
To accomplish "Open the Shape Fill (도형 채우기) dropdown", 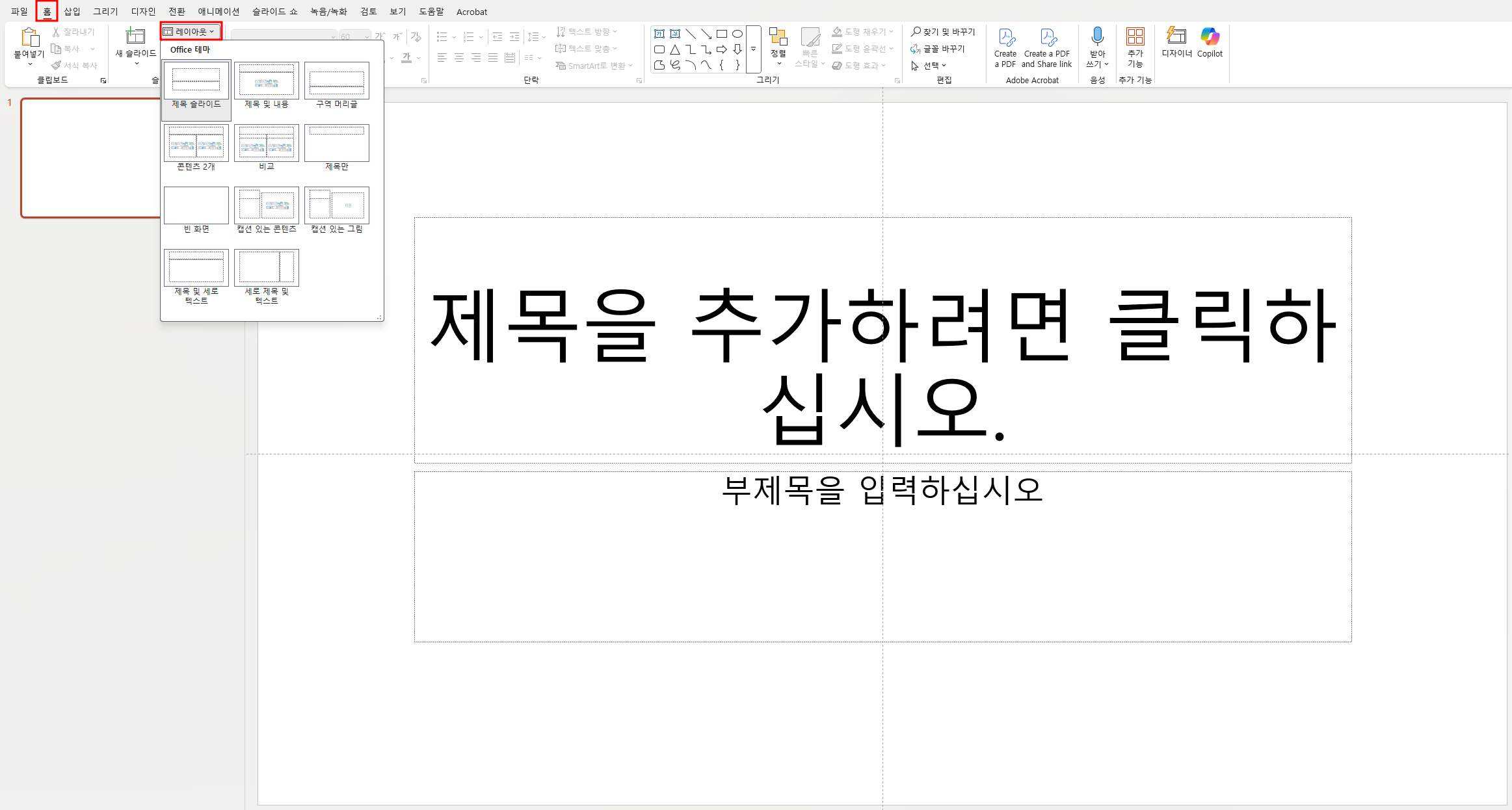I will [864, 32].
